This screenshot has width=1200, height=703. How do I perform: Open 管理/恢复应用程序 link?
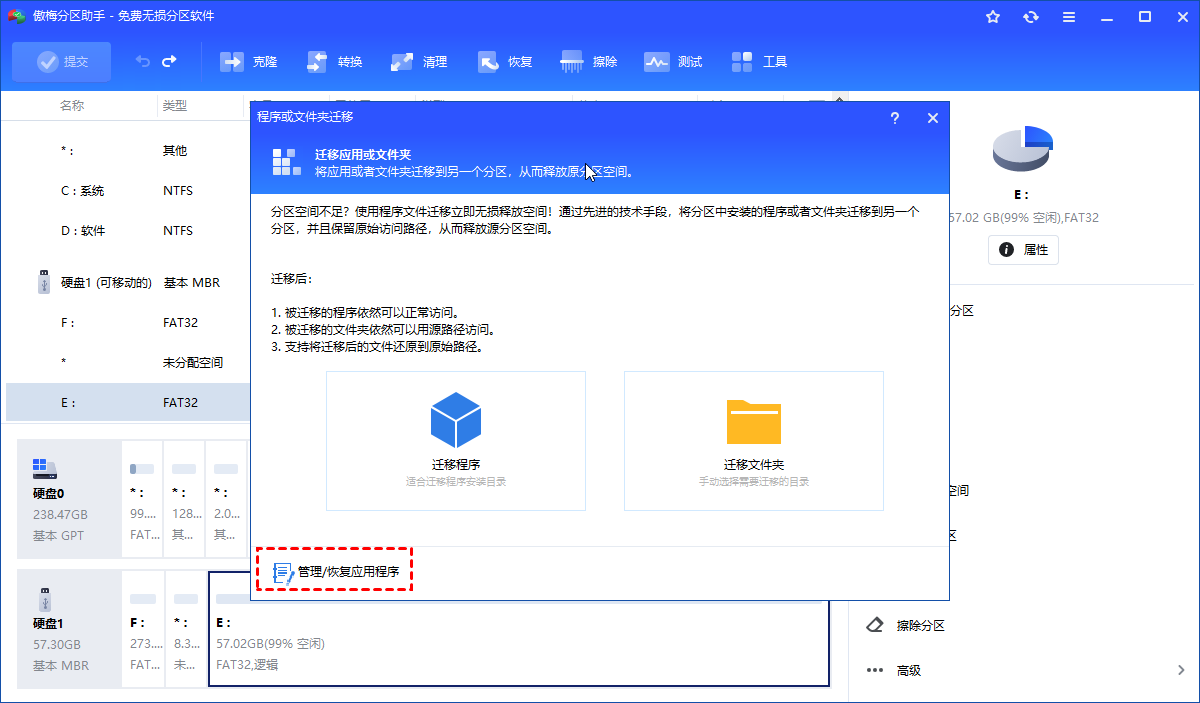click(x=336, y=573)
